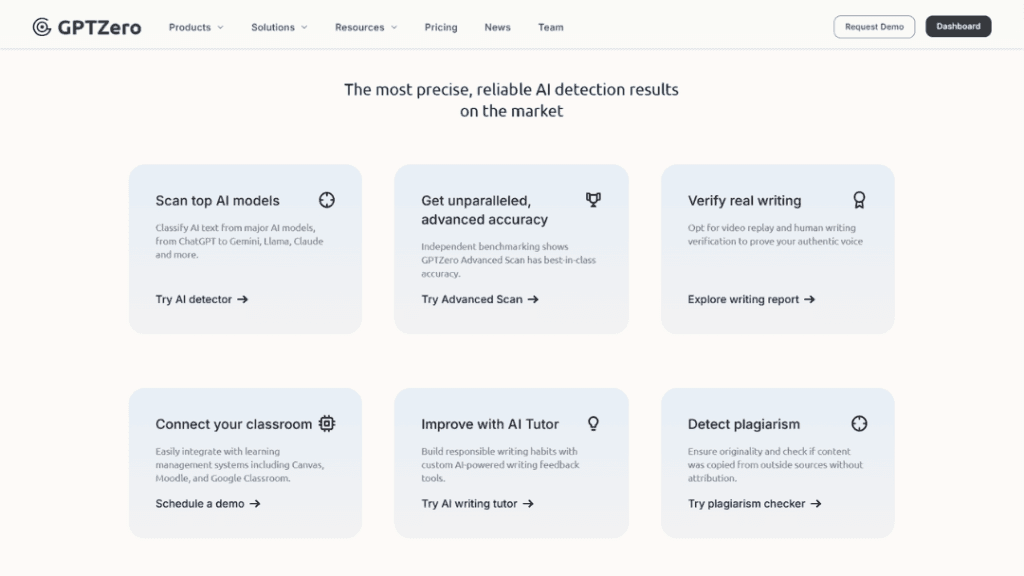Click the Get unparalleled, advanced accuracy heading
The image size is (1024, 576).
(485, 210)
